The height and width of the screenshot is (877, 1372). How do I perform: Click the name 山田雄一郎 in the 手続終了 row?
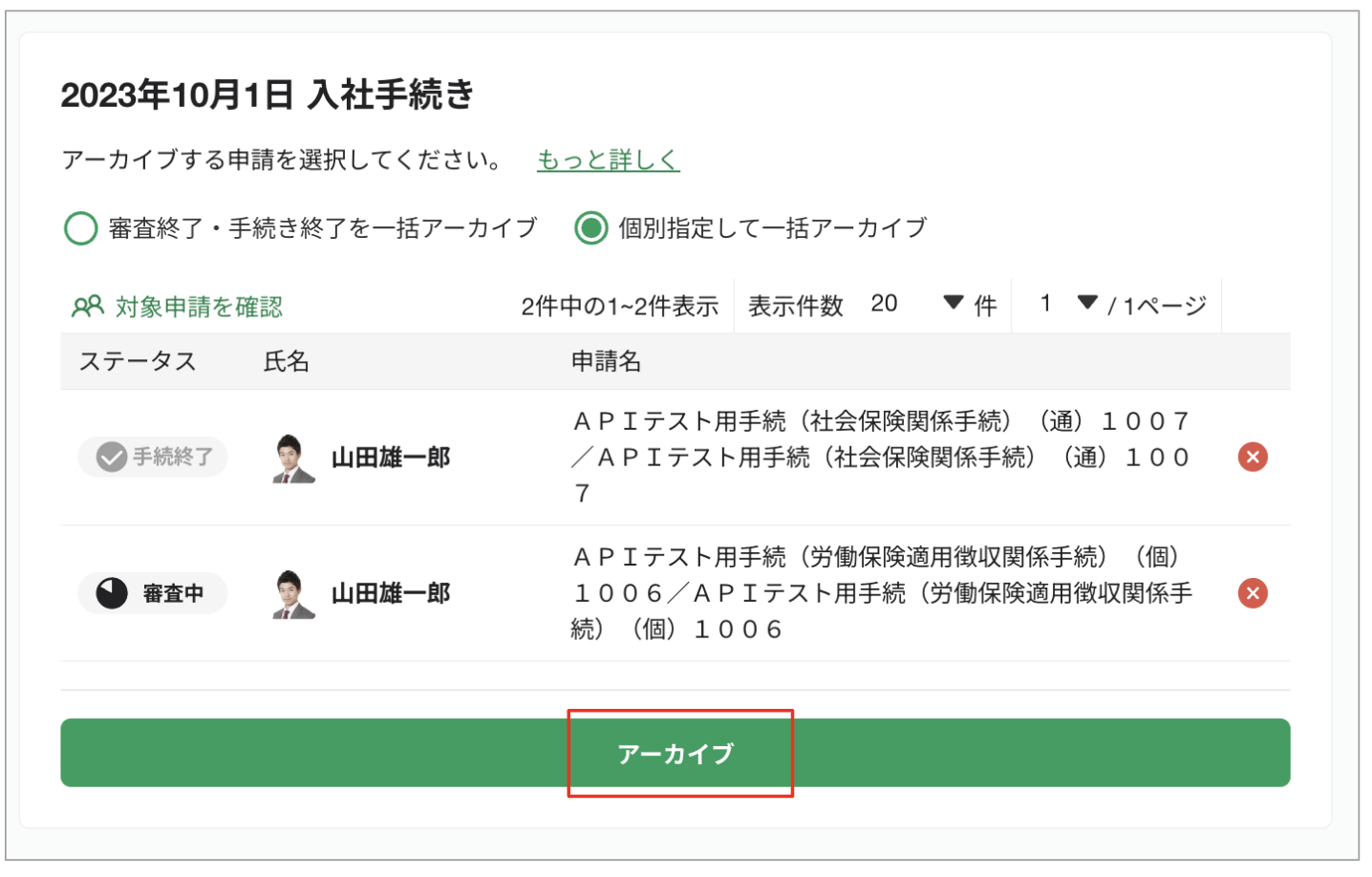(391, 458)
